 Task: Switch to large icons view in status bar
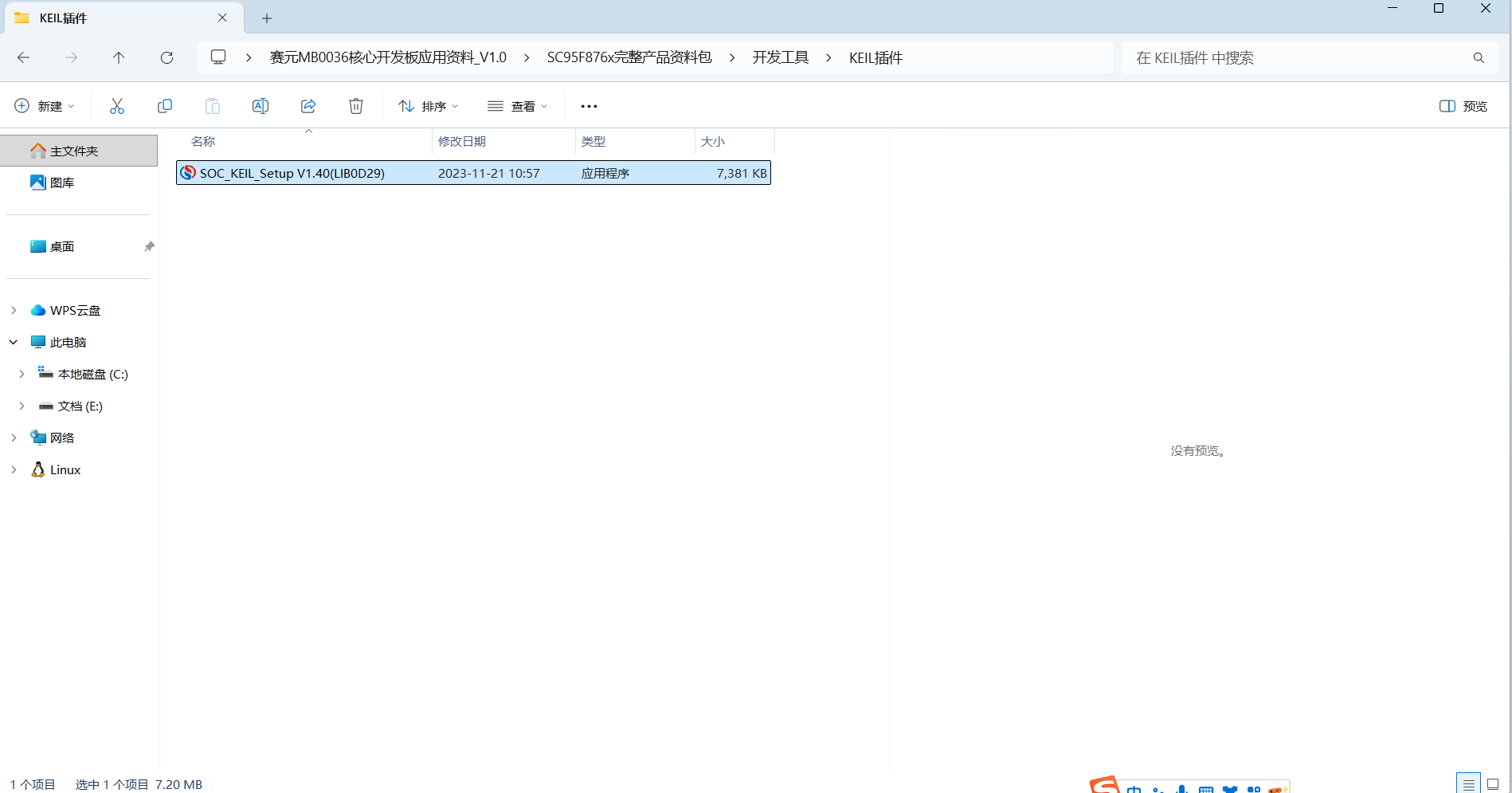point(1493,784)
